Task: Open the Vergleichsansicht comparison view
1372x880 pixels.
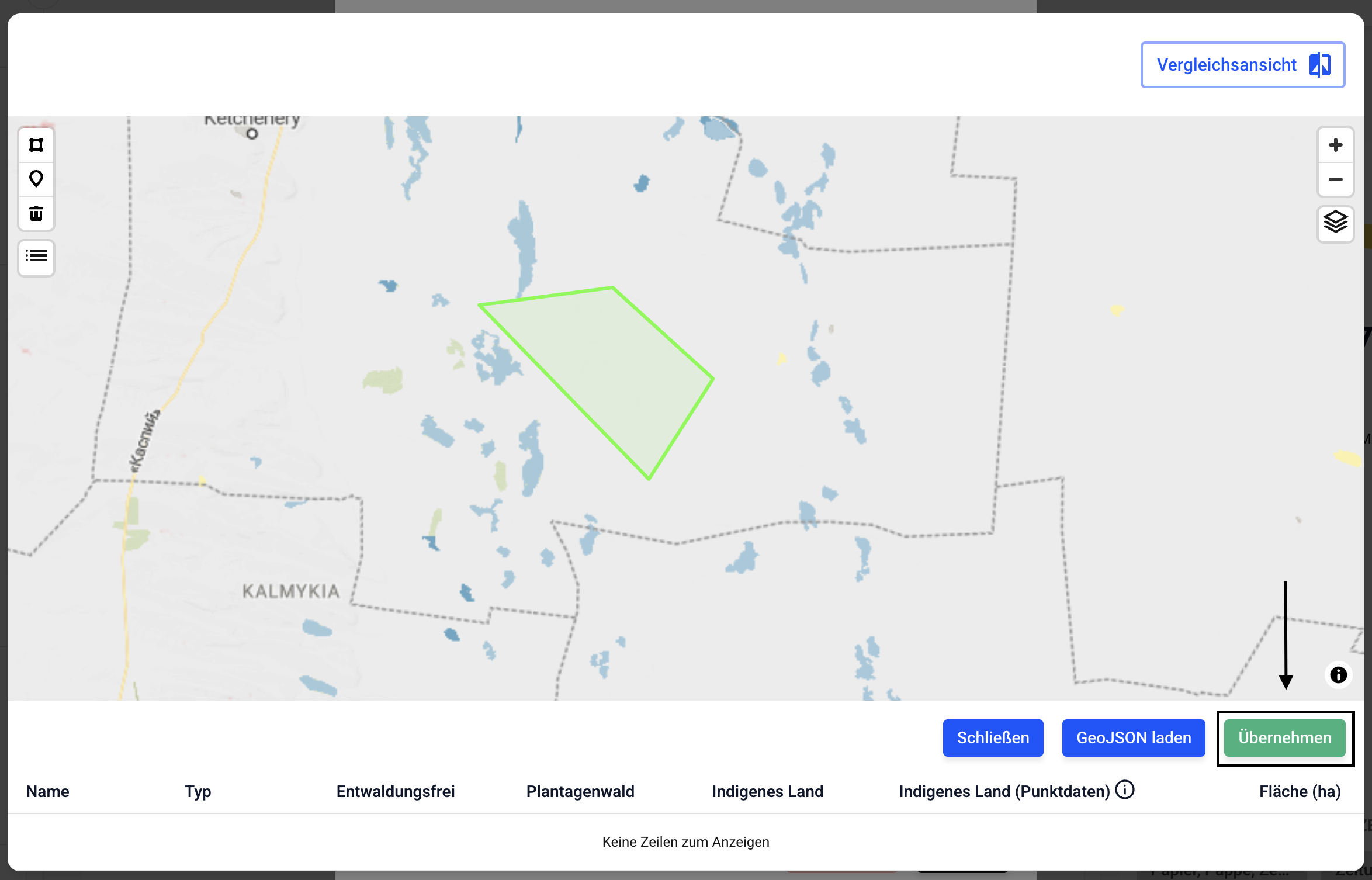Action: pyautogui.click(x=1242, y=65)
